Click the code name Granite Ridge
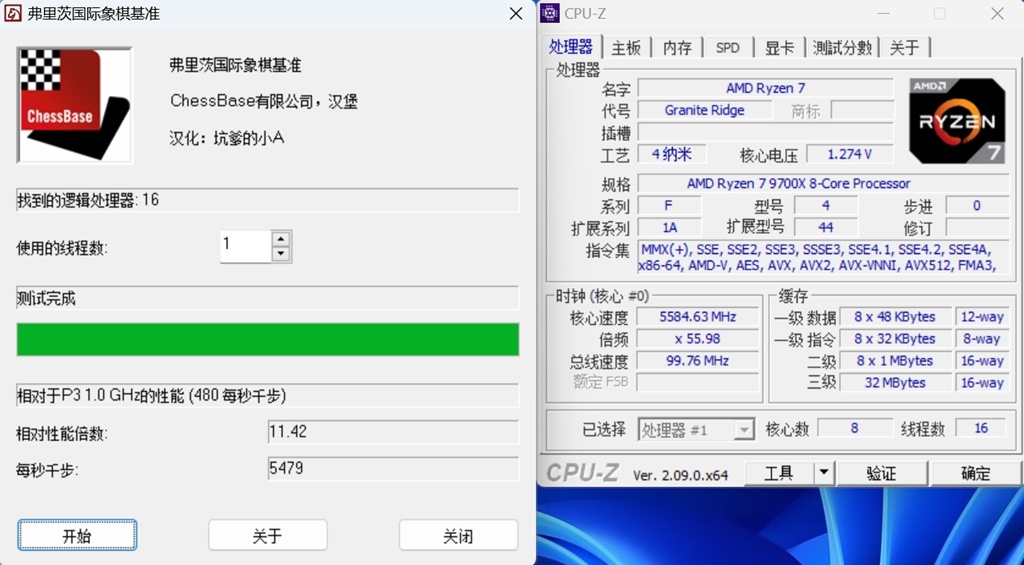 (704, 110)
